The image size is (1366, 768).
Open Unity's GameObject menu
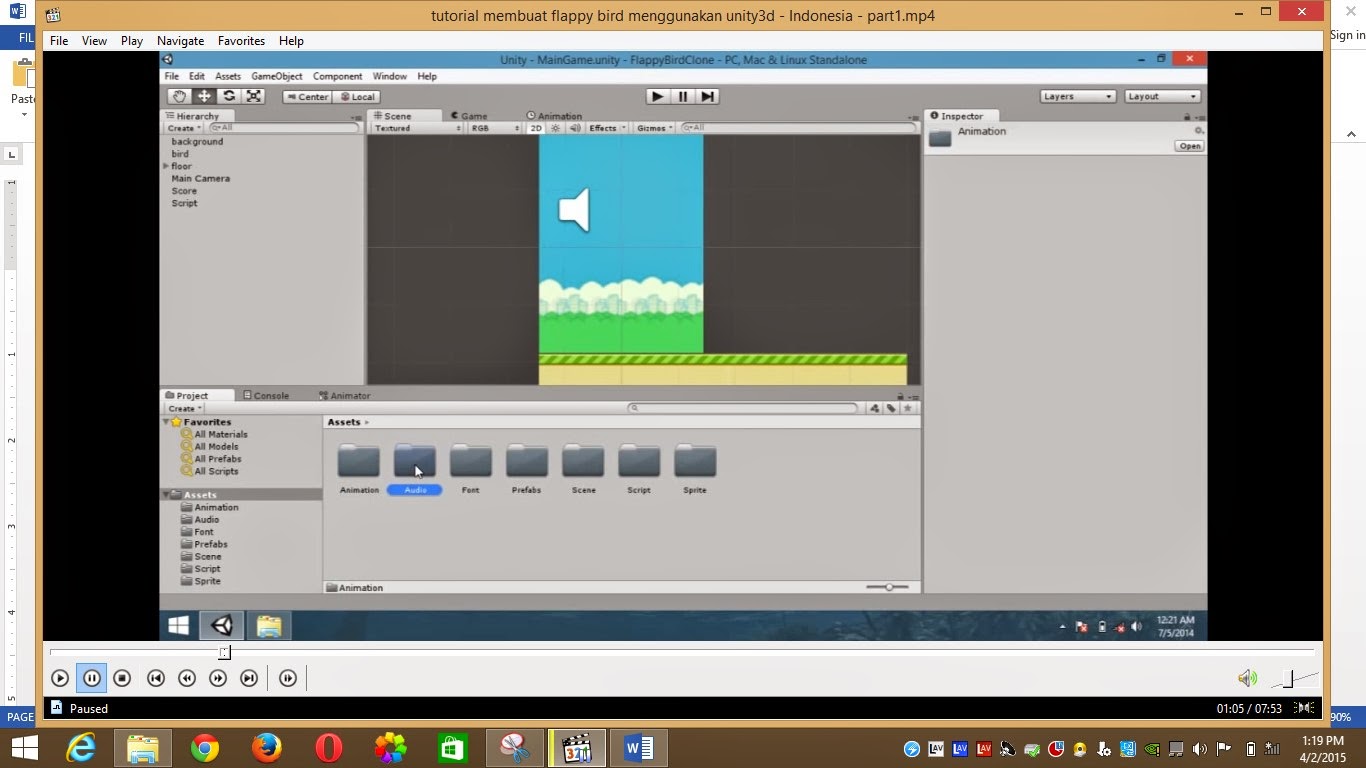pyautogui.click(x=277, y=76)
